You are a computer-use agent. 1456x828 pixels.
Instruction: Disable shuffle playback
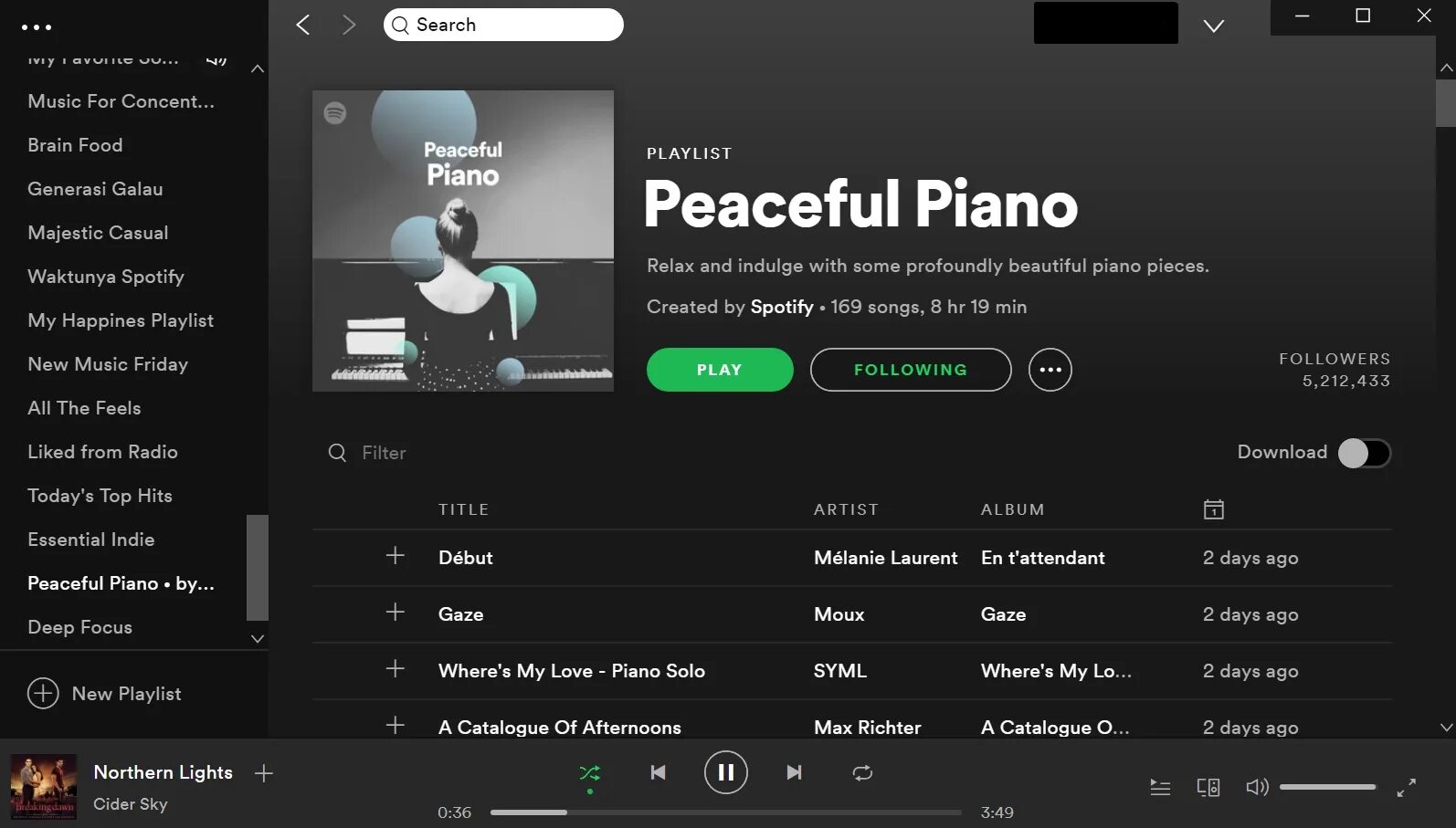[590, 773]
